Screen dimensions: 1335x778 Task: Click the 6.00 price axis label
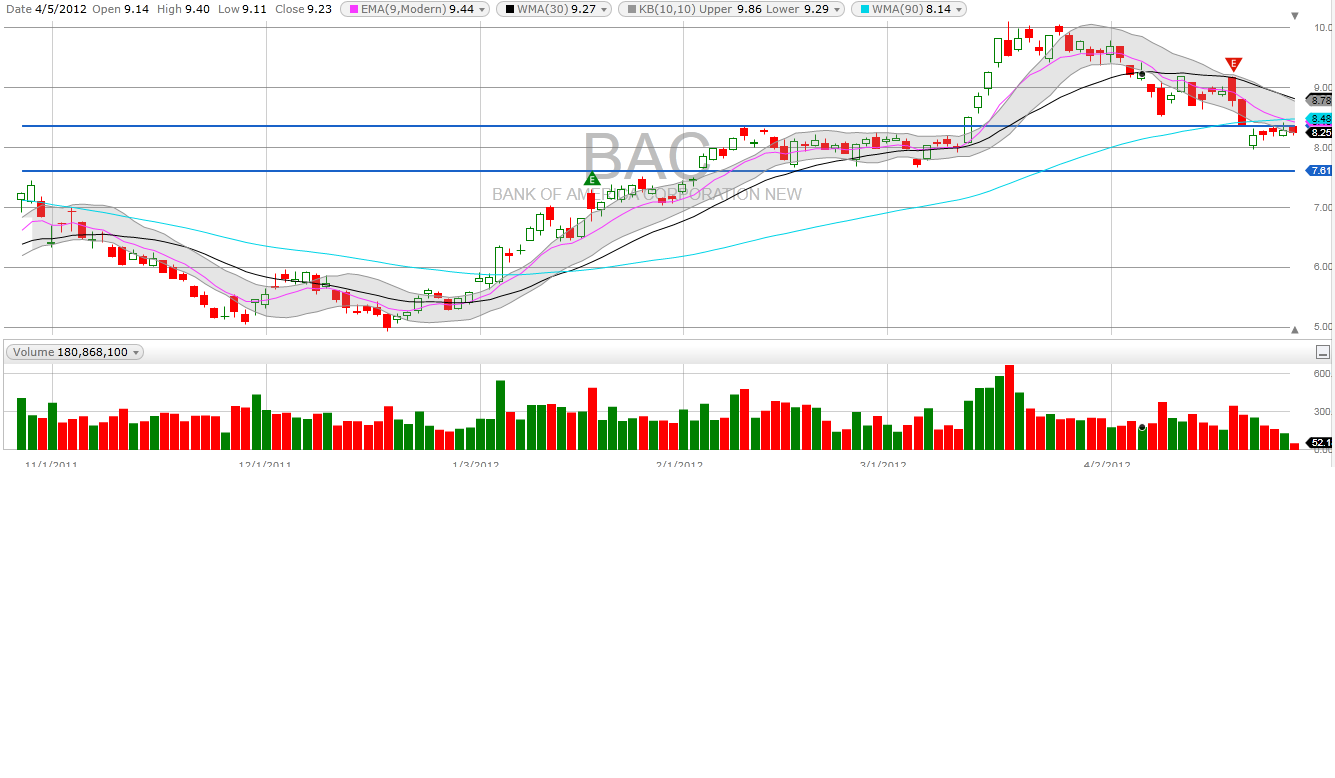pos(1321,267)
